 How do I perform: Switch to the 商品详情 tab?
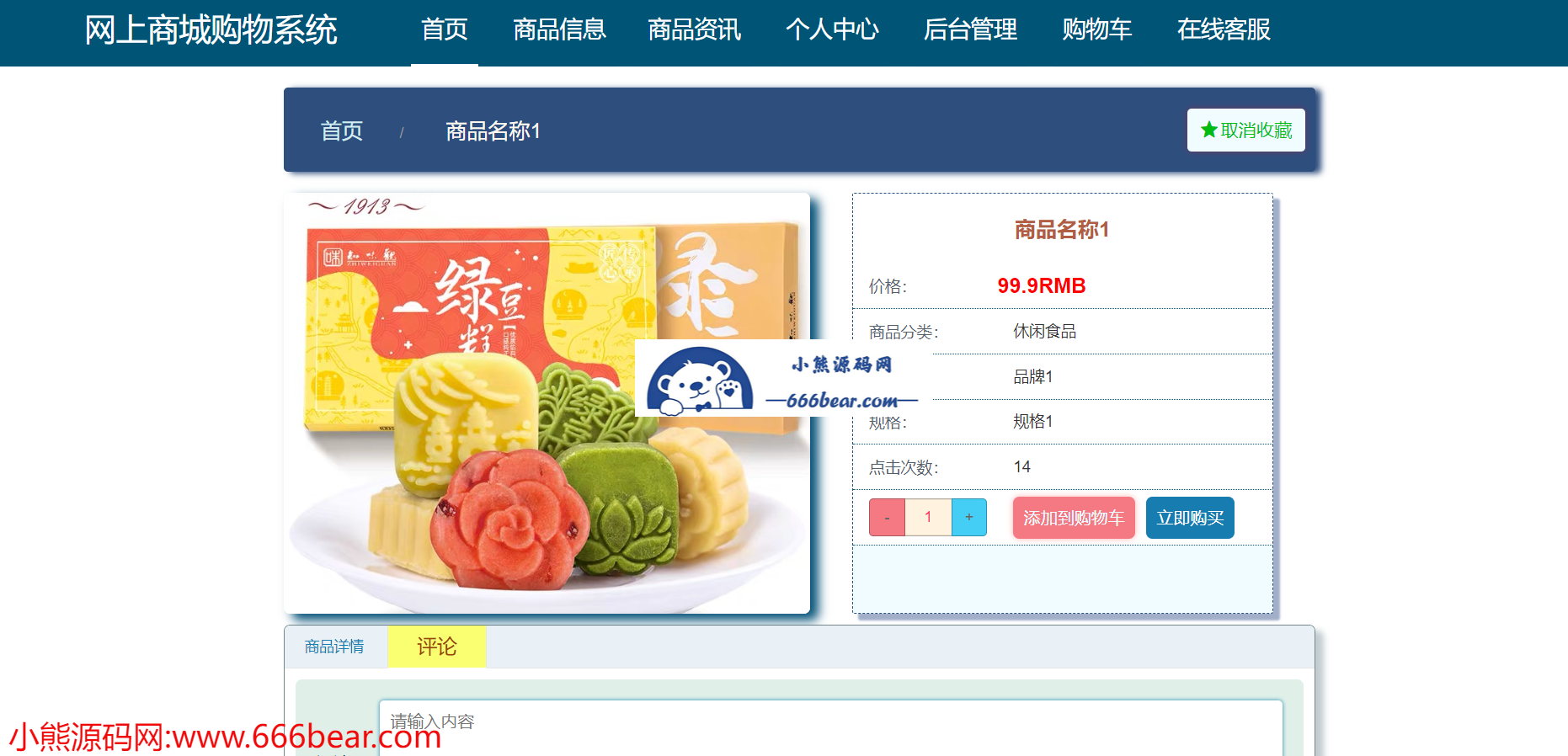pos(334,647)
